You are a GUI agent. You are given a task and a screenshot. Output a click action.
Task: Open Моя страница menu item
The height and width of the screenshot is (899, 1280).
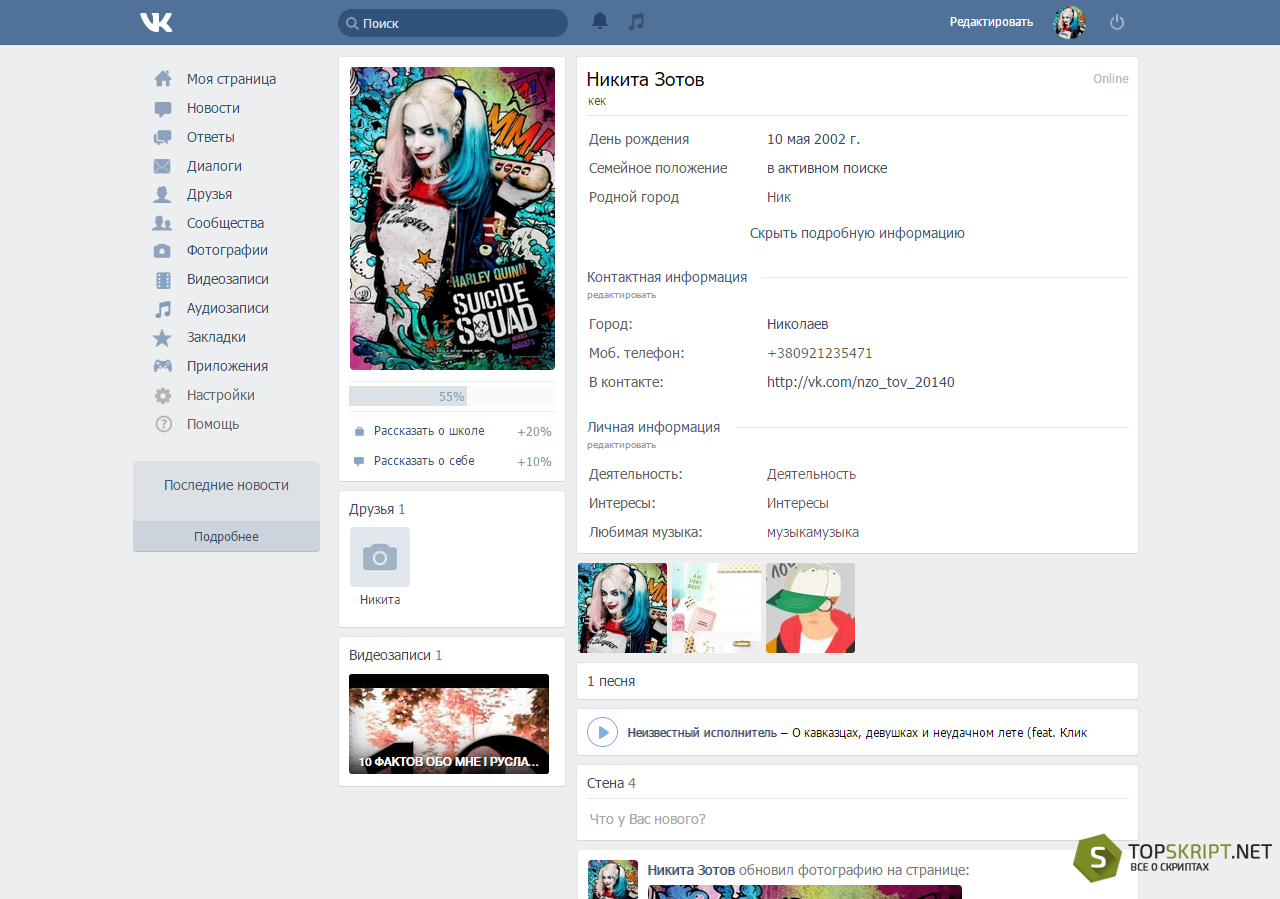tap(231, 79)
